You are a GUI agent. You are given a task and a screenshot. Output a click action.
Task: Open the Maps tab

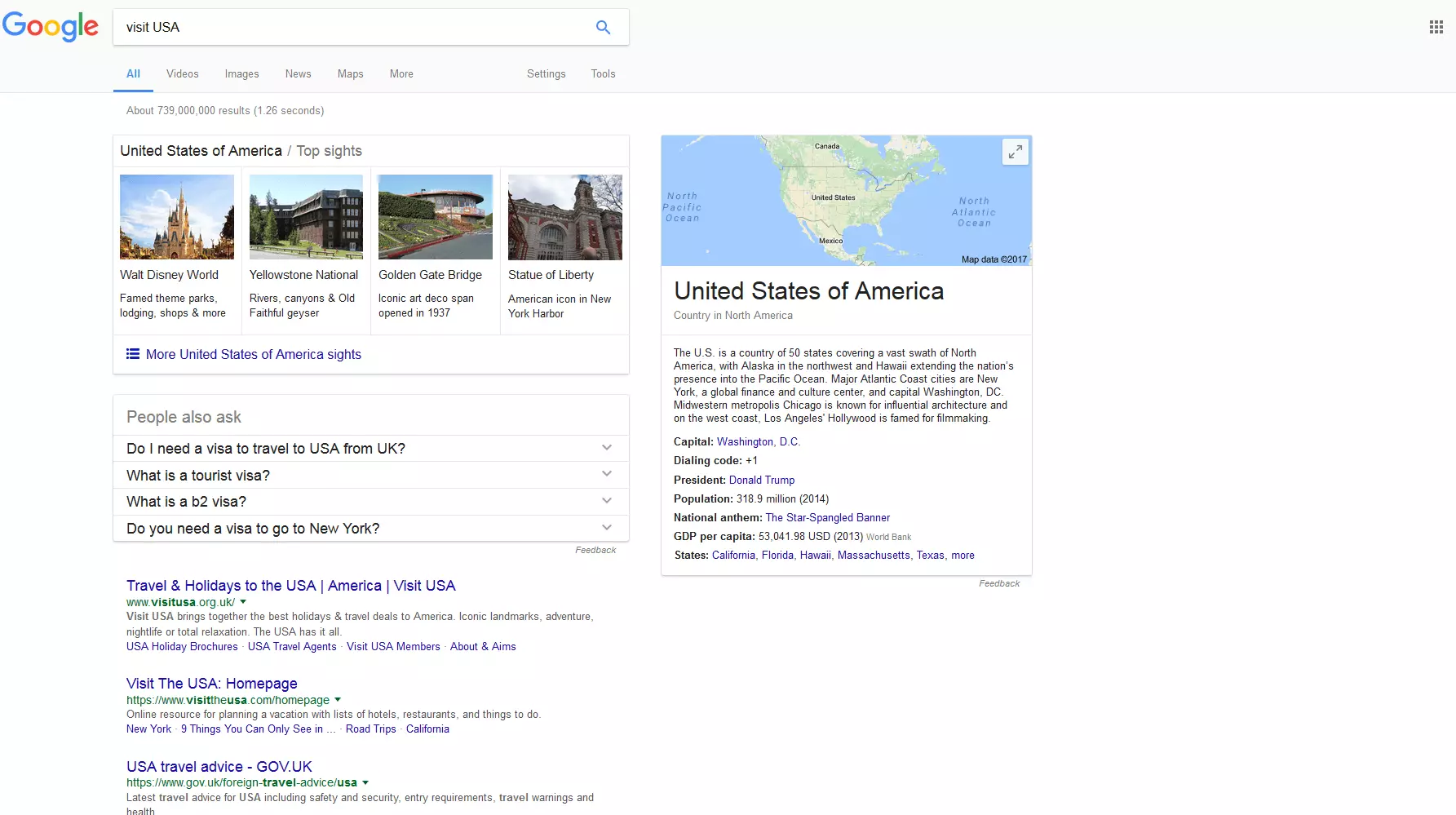point(350,73)
